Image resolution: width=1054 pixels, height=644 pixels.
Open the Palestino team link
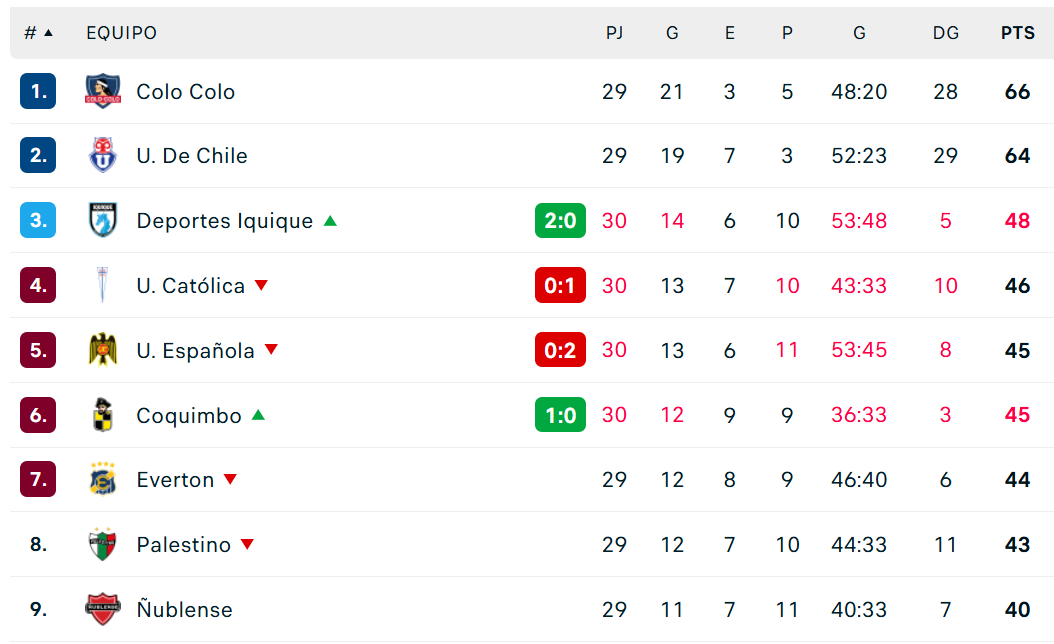point(184,545)
